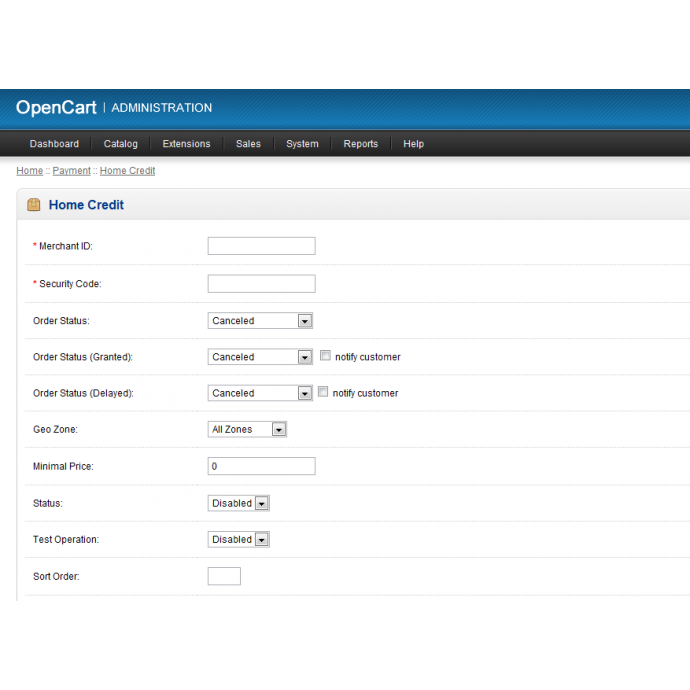Focus the Security Code field

(x=261, y=284)
